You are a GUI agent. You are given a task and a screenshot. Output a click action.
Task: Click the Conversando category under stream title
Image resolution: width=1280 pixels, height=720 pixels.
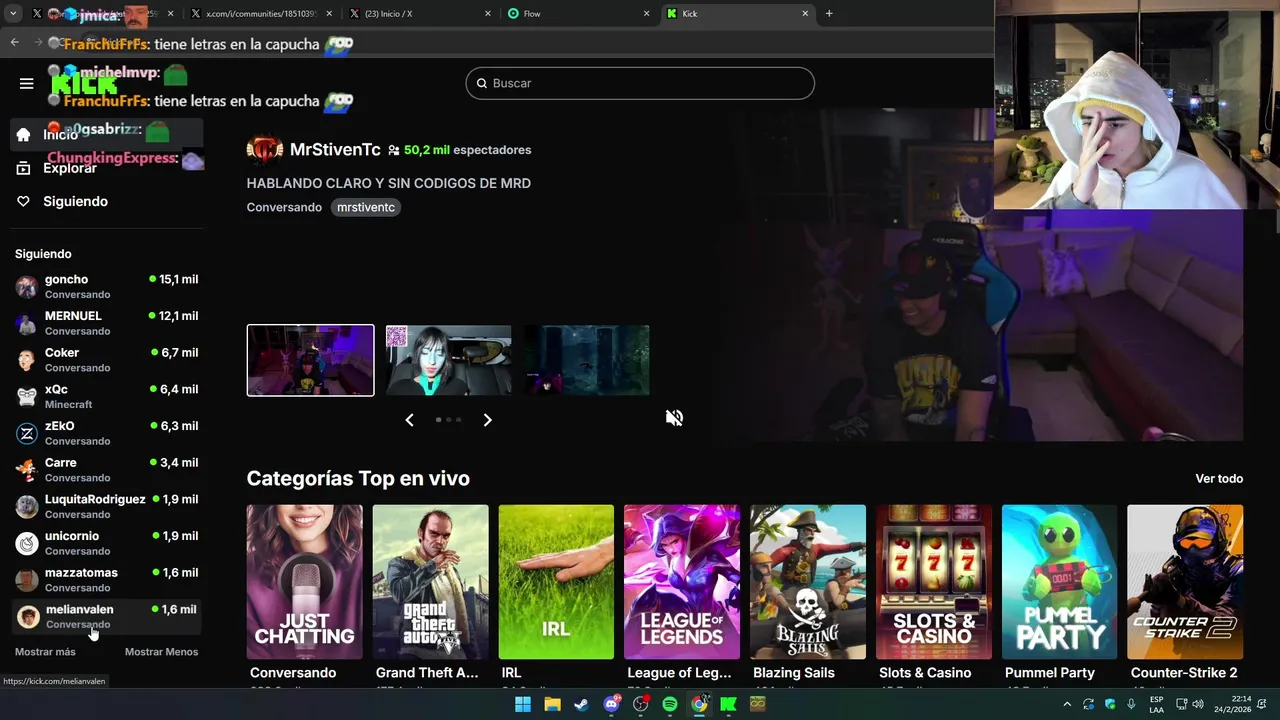tap(284, 207)
